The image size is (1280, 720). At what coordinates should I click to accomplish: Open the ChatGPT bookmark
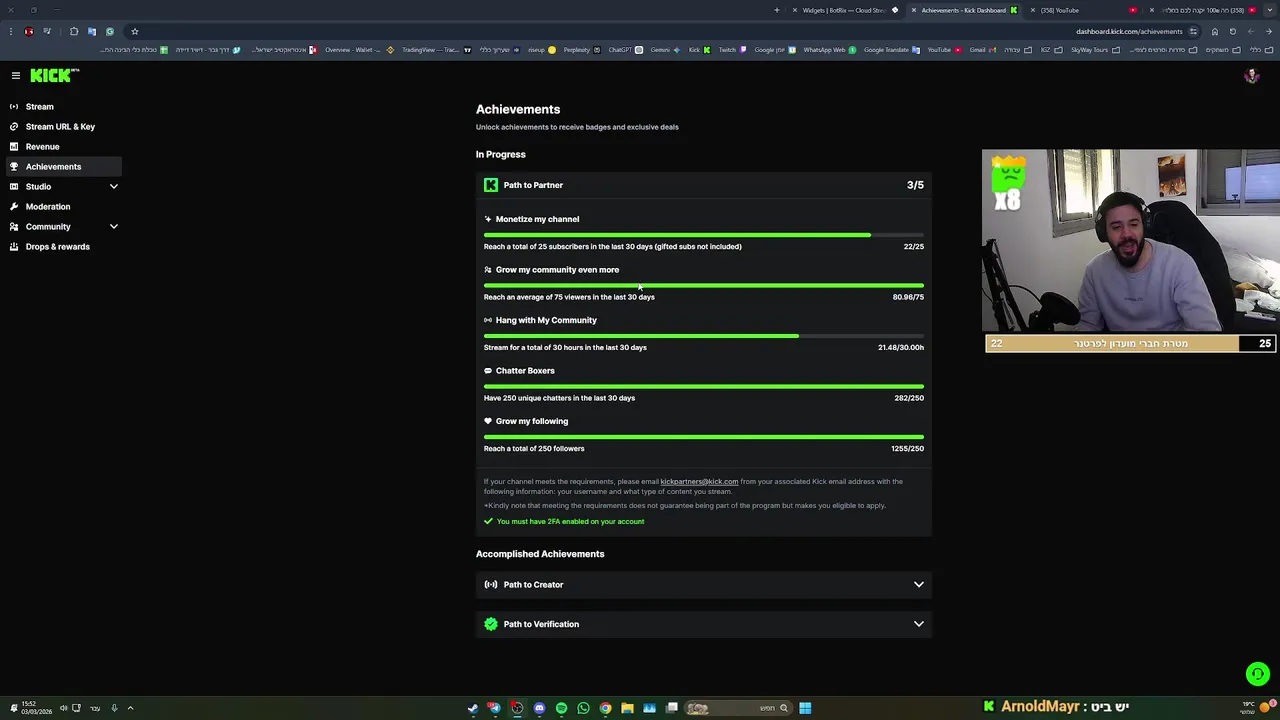pyautogui.click(x=624, y=50)
